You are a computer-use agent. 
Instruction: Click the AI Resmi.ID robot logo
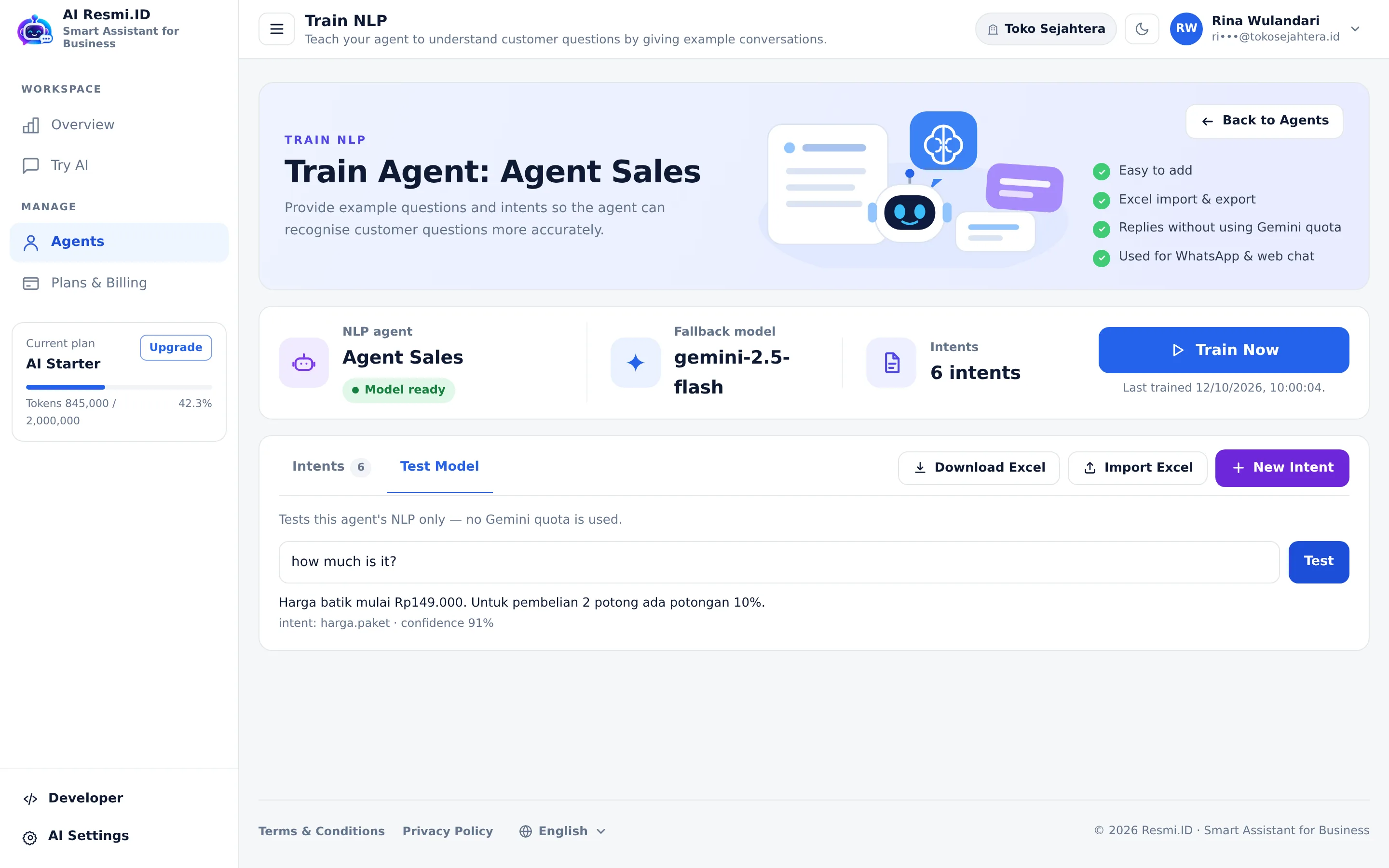click(35, 29)
